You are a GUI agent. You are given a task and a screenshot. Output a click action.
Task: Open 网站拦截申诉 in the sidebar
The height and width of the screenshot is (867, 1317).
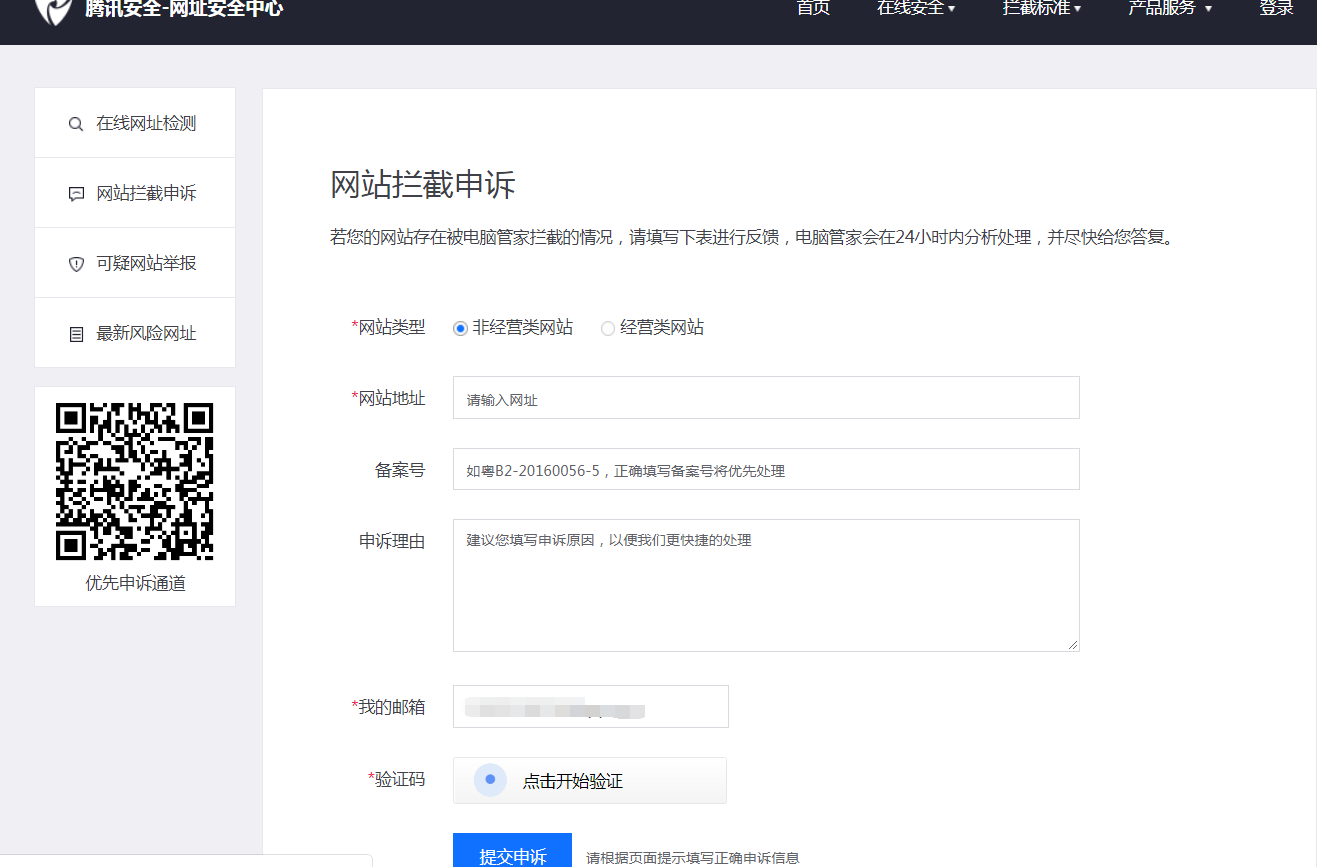pos(135,193)
